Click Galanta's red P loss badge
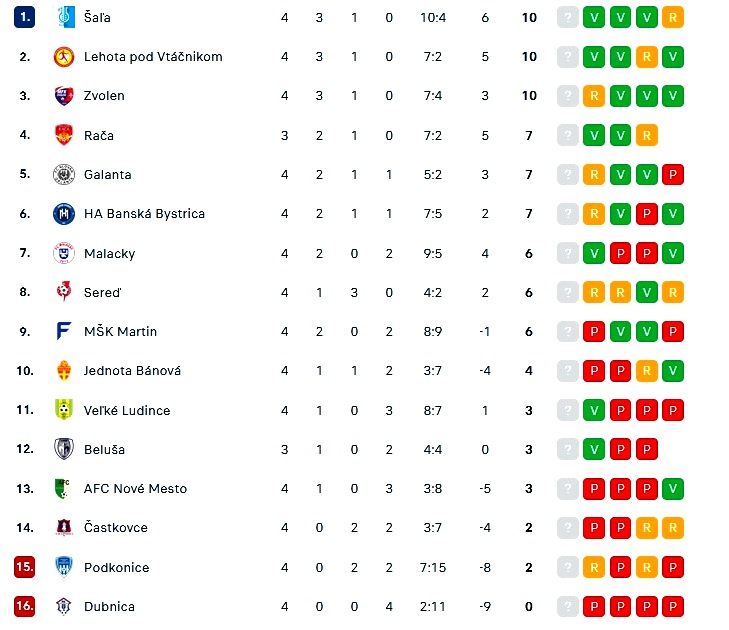This screenshot has width=729, height=630. click(673, 175)
